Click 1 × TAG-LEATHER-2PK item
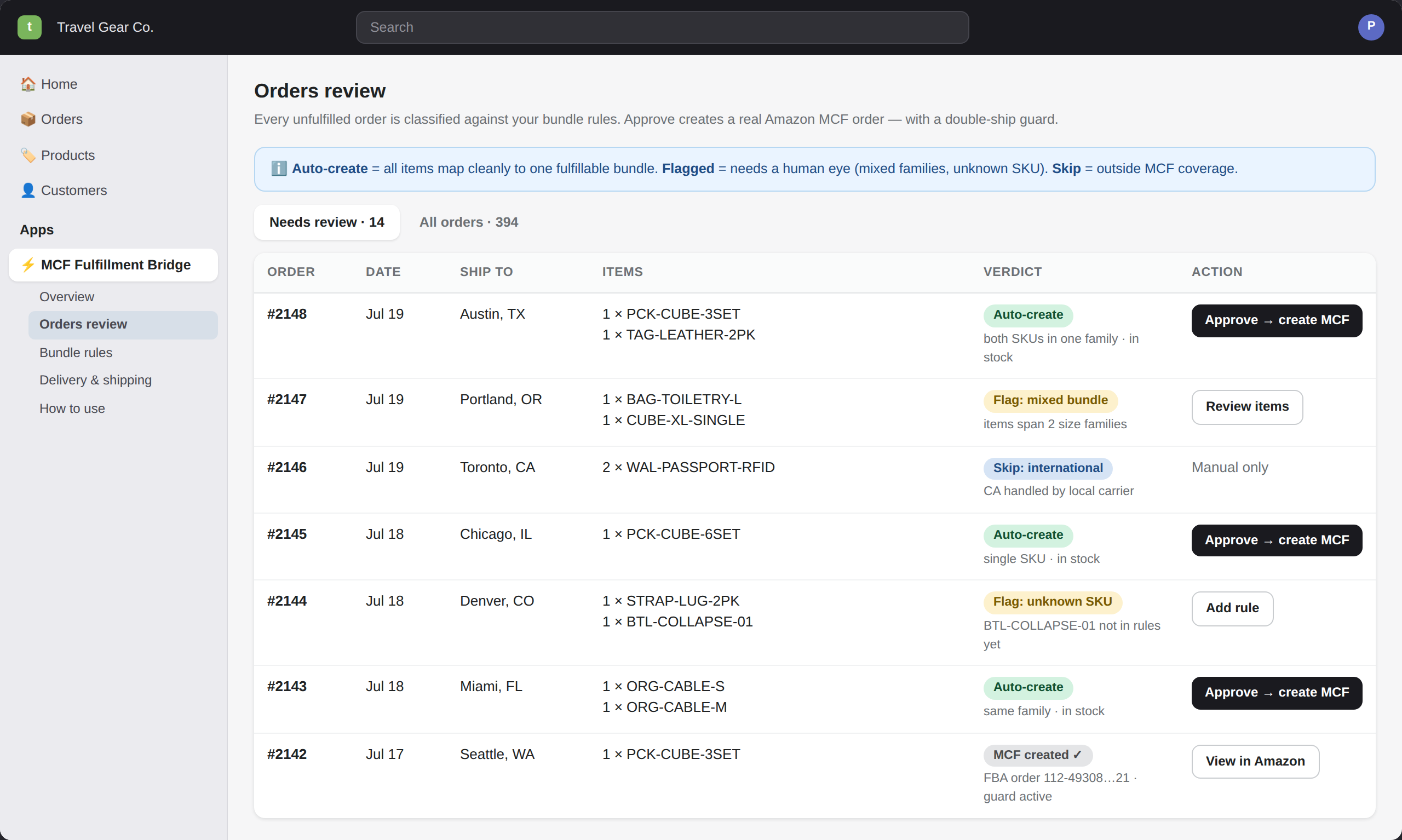 pos(679,335)
